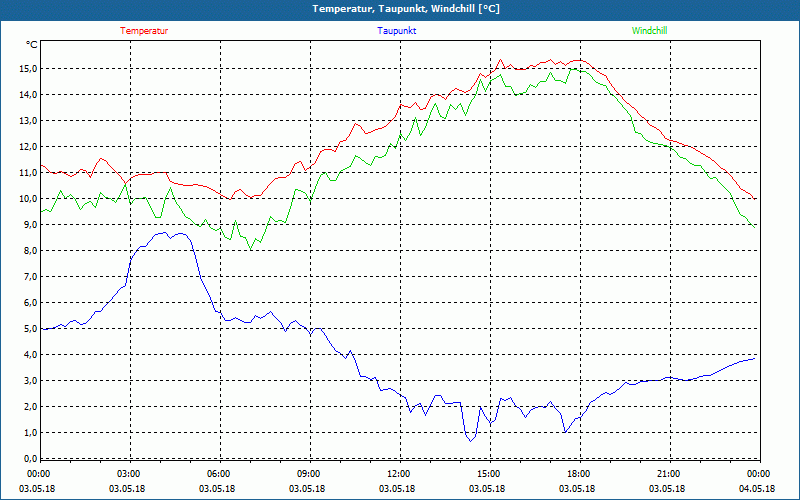Click the 03:00 time axis label

127,474
